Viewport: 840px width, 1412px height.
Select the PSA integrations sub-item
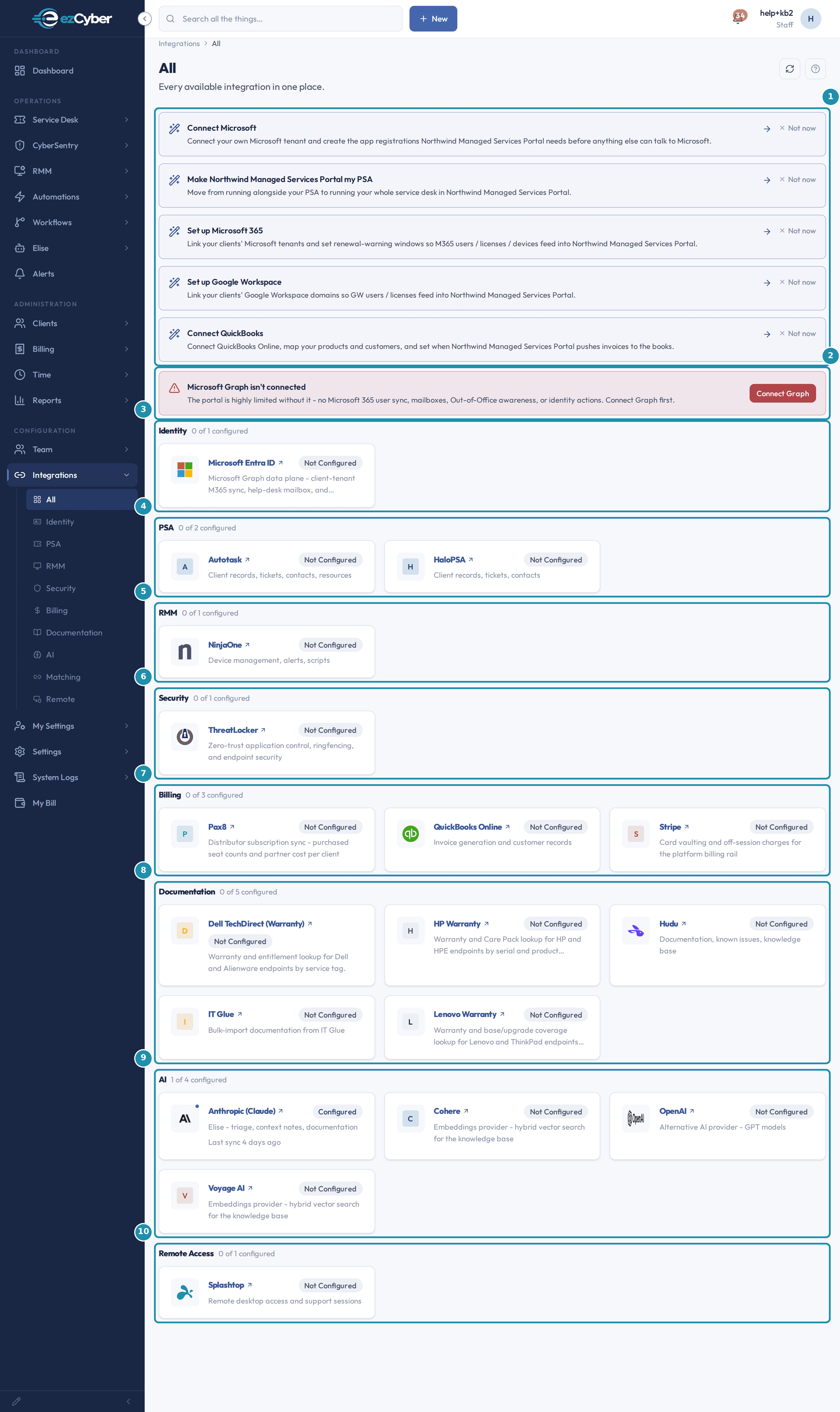[81, 544]
